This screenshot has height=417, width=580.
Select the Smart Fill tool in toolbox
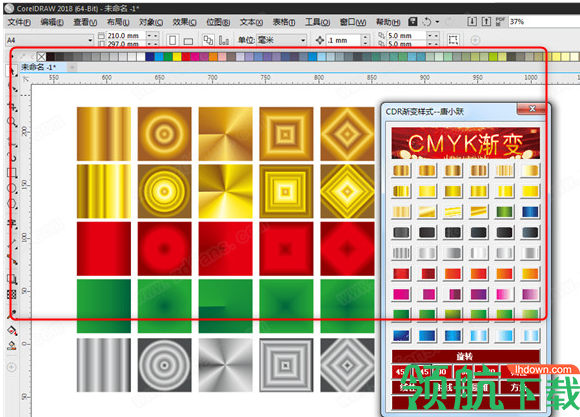click(x=12, y=346)
